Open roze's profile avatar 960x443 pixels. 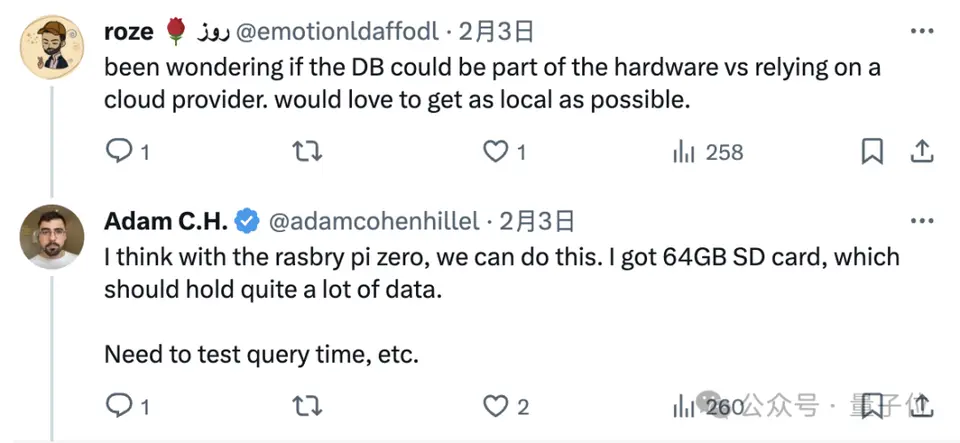[52, 47]
